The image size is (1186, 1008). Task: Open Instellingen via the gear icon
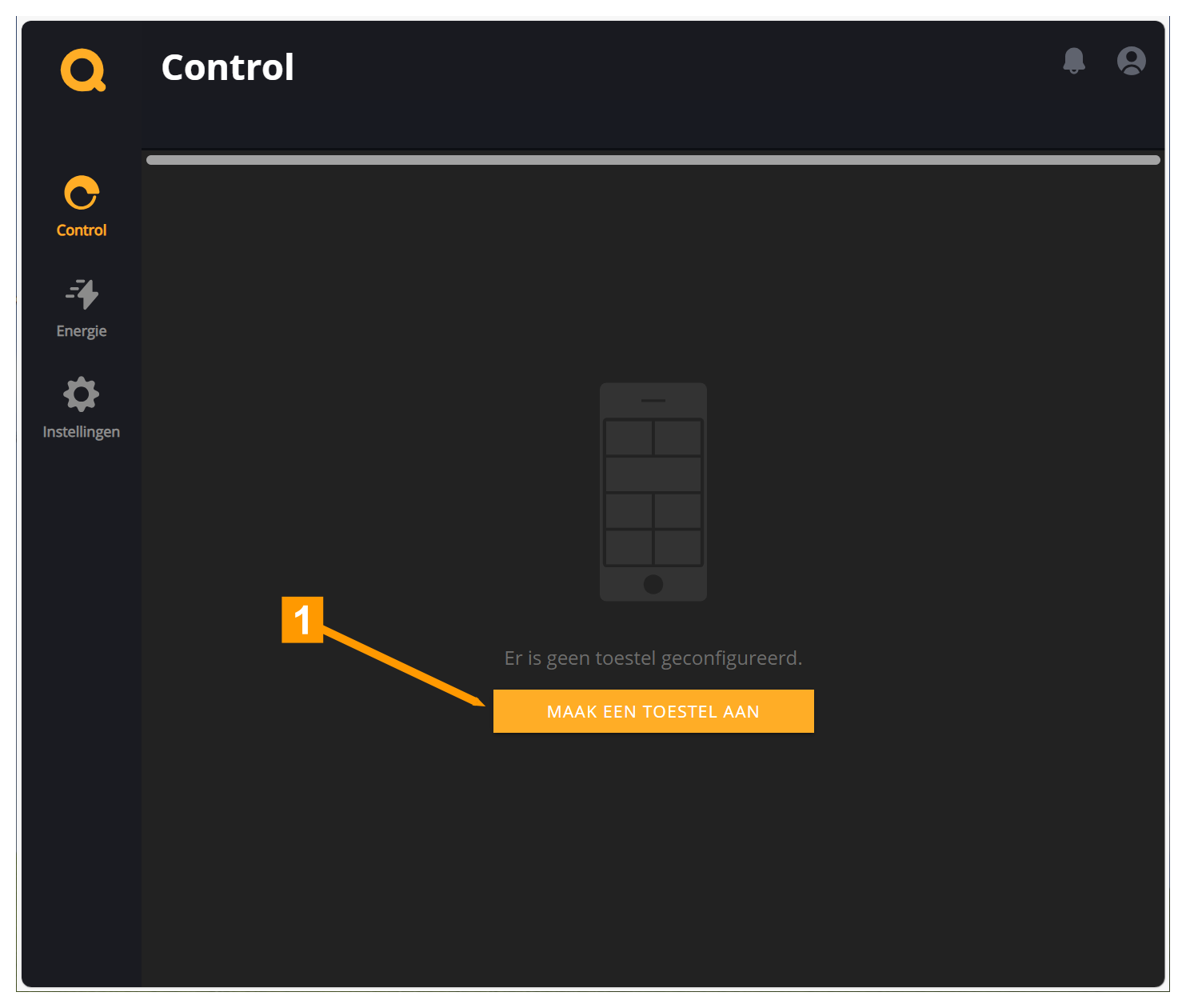point(82,394)
